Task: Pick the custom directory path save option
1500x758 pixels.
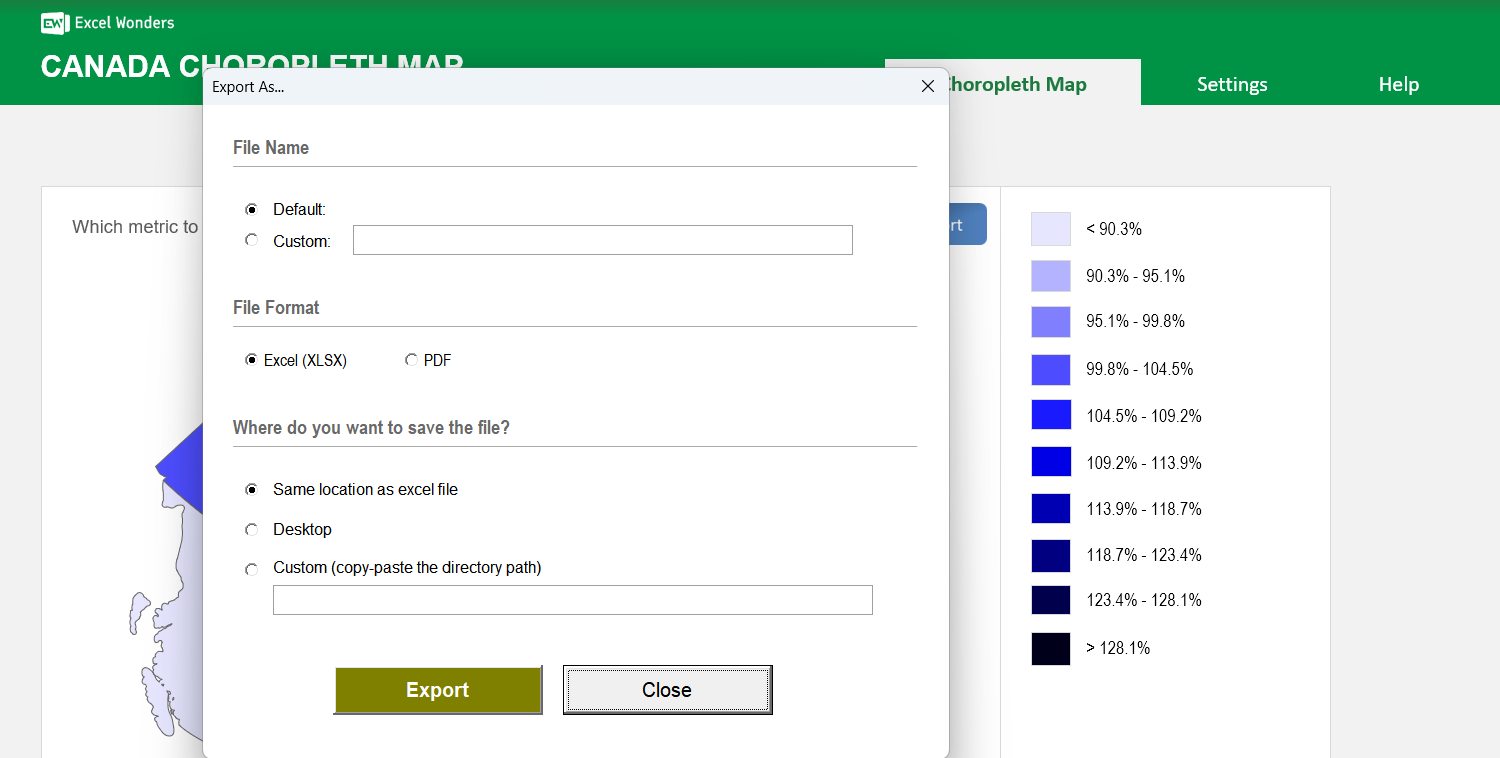Action: click(x=251, y=569)
